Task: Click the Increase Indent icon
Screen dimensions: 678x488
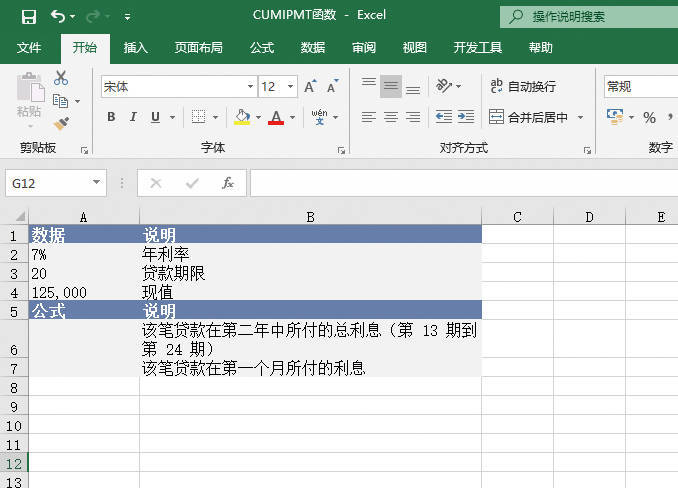Action: [465, 117]
